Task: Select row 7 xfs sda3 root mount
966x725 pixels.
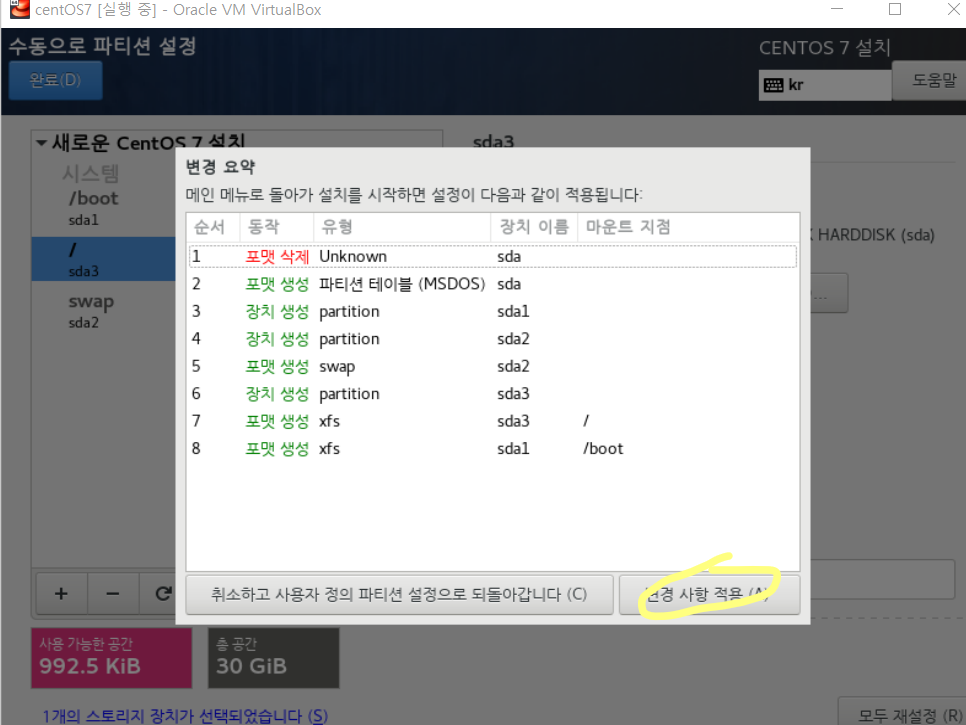Action: 493,421
